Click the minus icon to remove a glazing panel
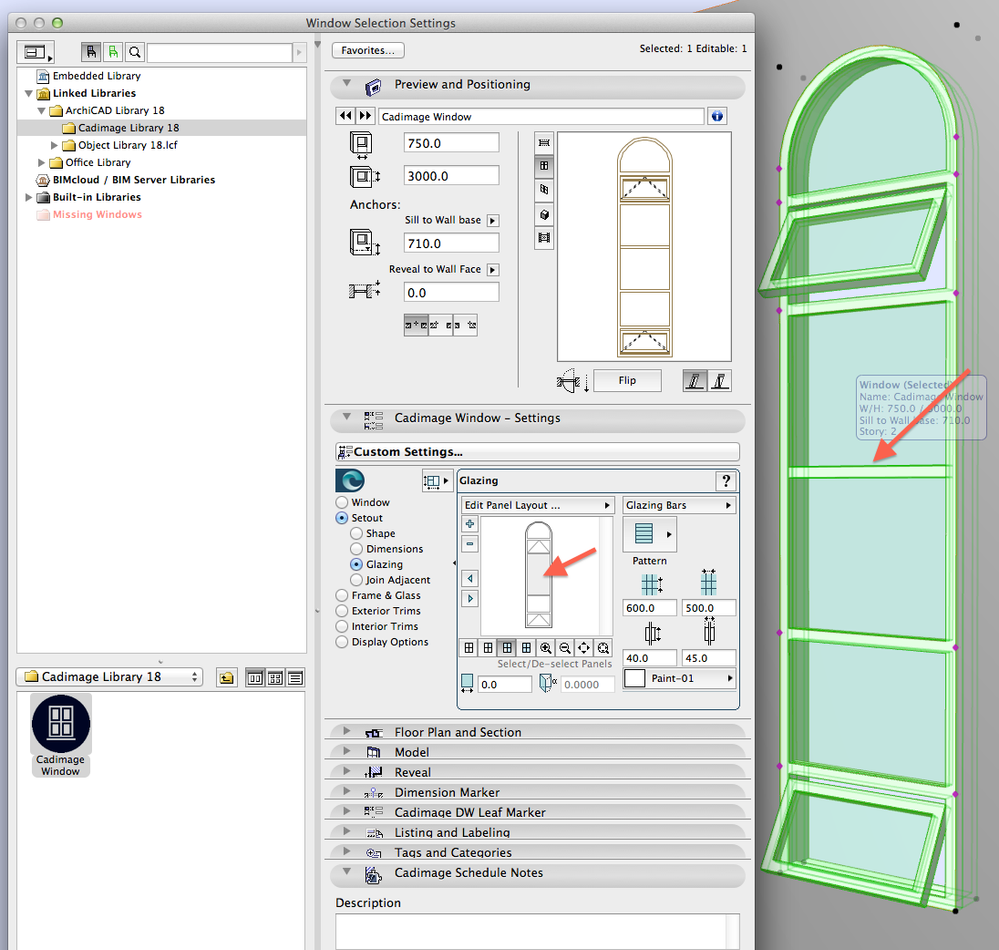 pyautogui.click(x=470, y=544)
